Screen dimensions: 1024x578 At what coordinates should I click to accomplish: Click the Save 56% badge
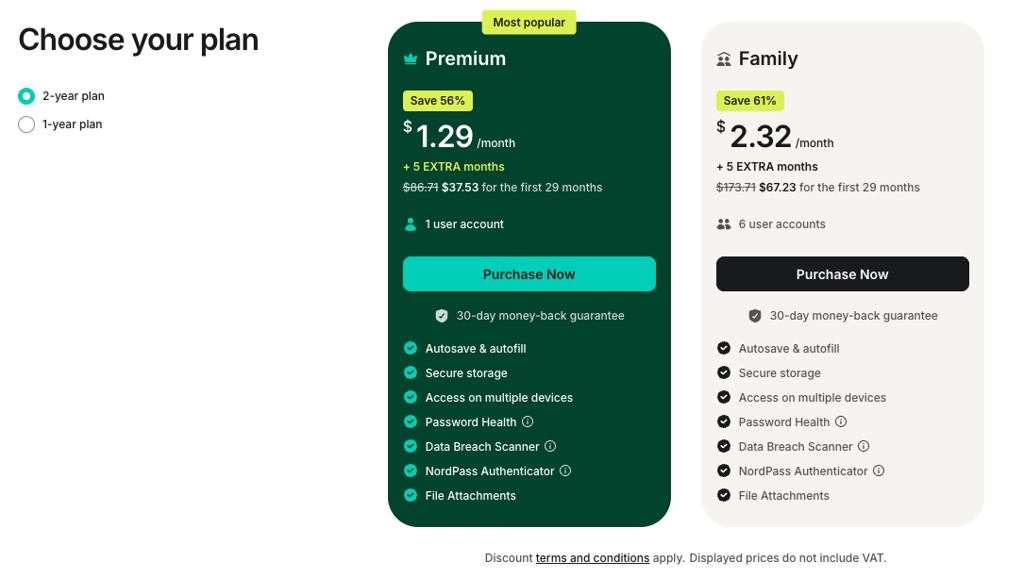[x=438, y=101]
